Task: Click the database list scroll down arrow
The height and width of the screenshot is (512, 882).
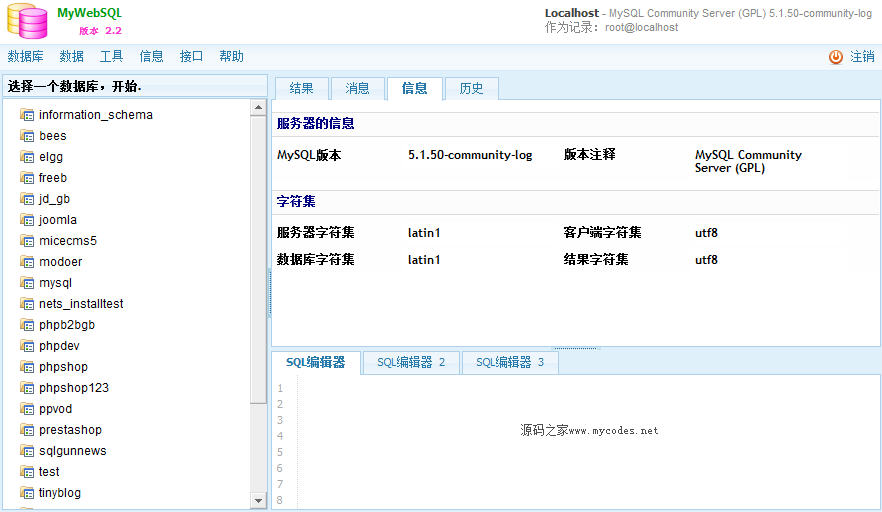Action: pos(258,500)
